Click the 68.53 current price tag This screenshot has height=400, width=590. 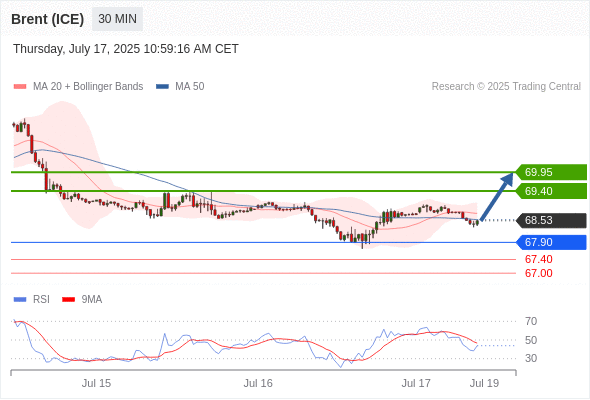click(x=551, y=221)
